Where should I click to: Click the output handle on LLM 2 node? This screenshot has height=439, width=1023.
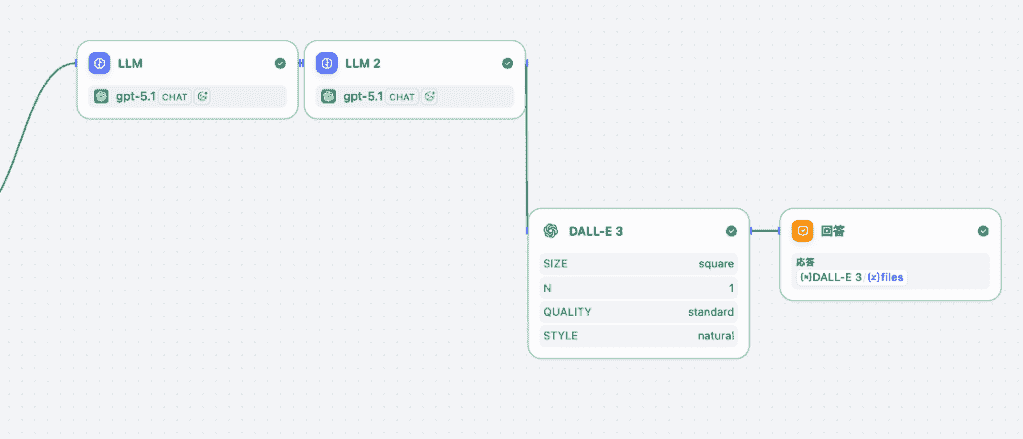[526, 63]
